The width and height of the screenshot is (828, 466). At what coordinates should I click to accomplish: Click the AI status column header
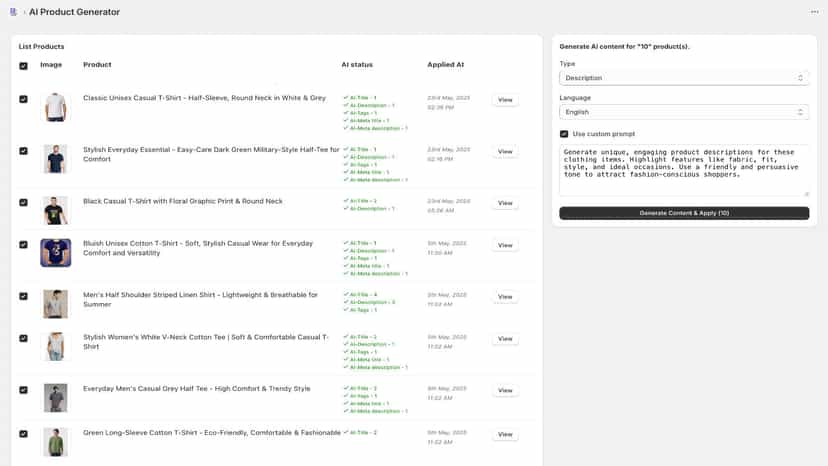[357, 64]
